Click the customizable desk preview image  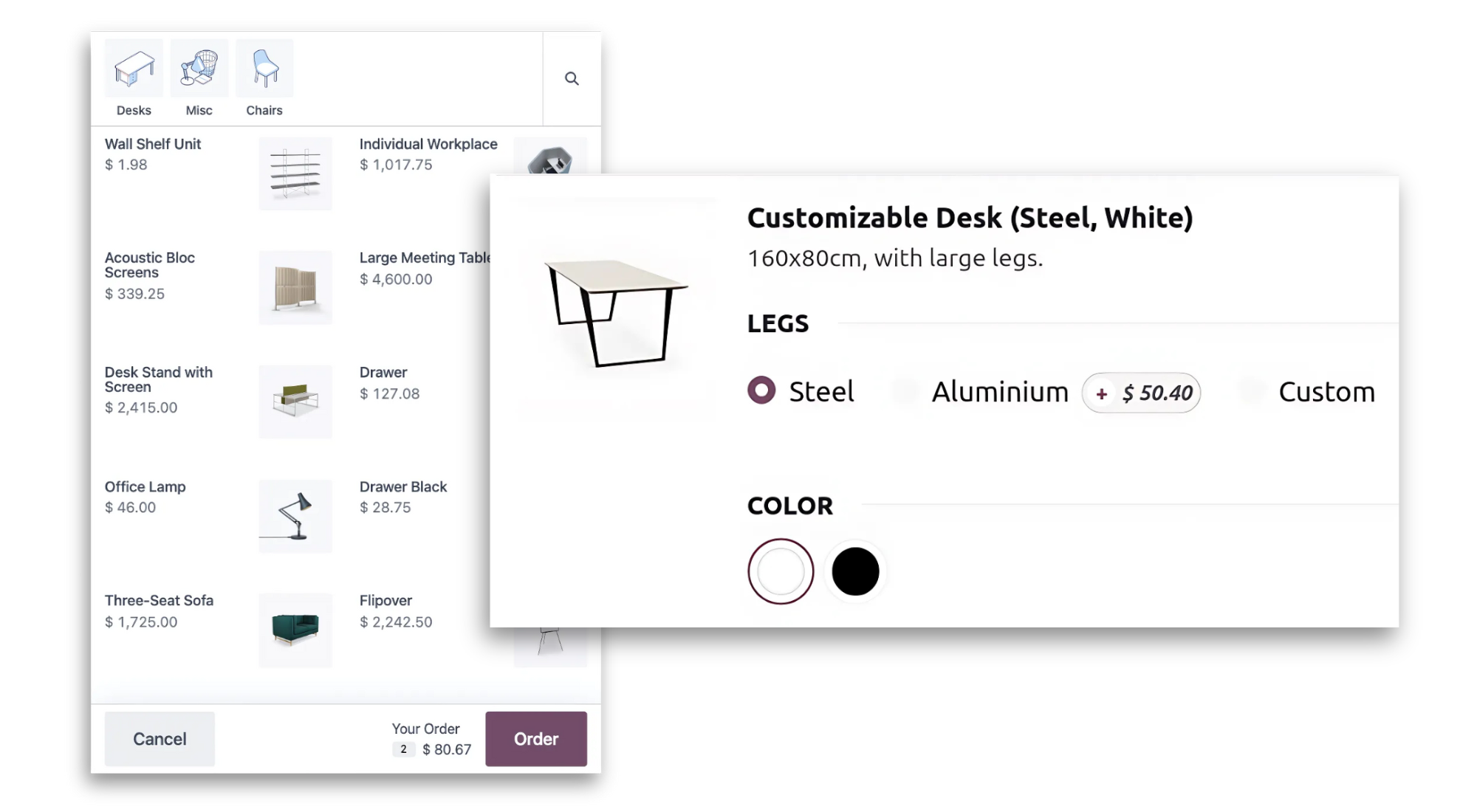pos(615,312)
